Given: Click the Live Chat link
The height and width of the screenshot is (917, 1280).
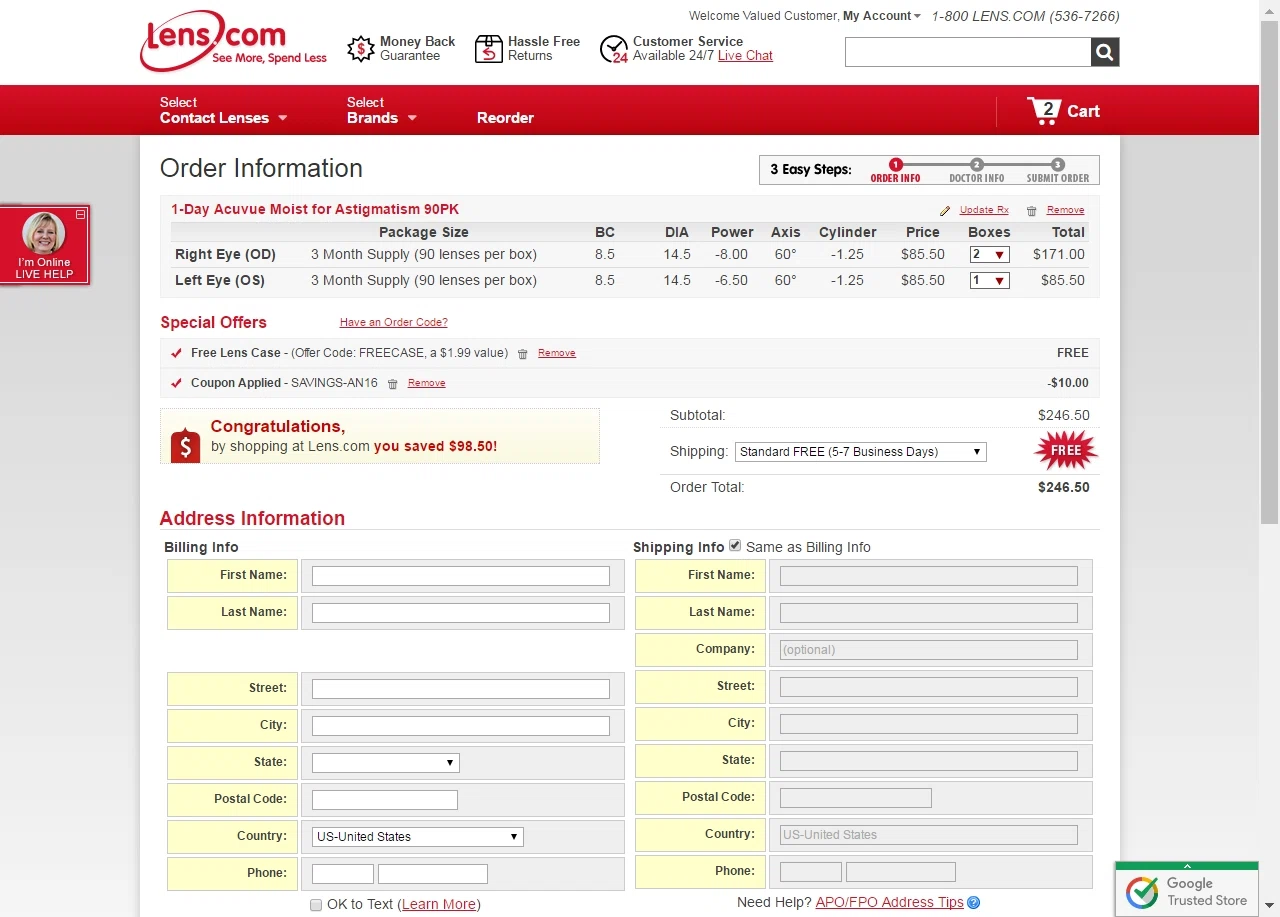Looking at the screenshot, I should click(x=745, y=56).
